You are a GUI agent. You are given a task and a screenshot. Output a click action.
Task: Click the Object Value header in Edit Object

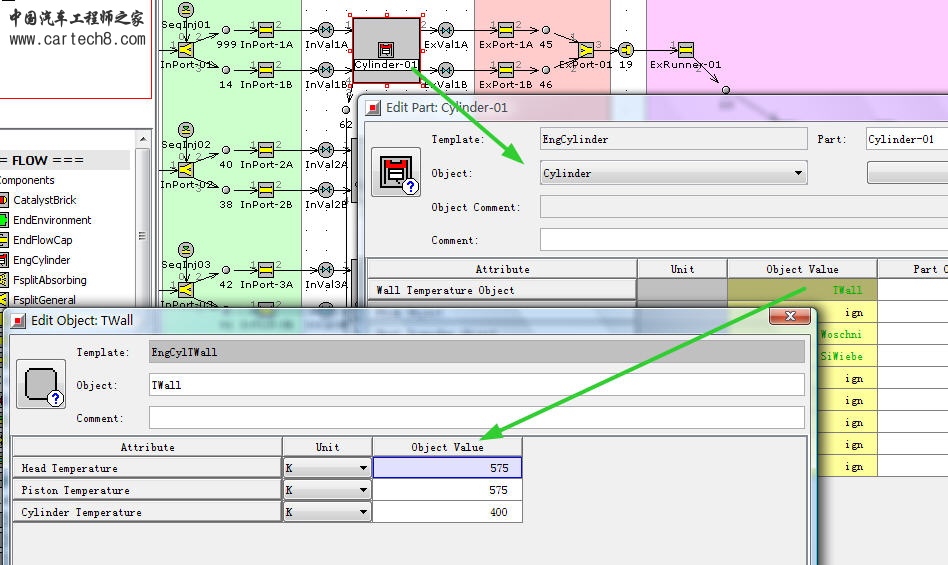pyautogui.click(x=447, y=447)
